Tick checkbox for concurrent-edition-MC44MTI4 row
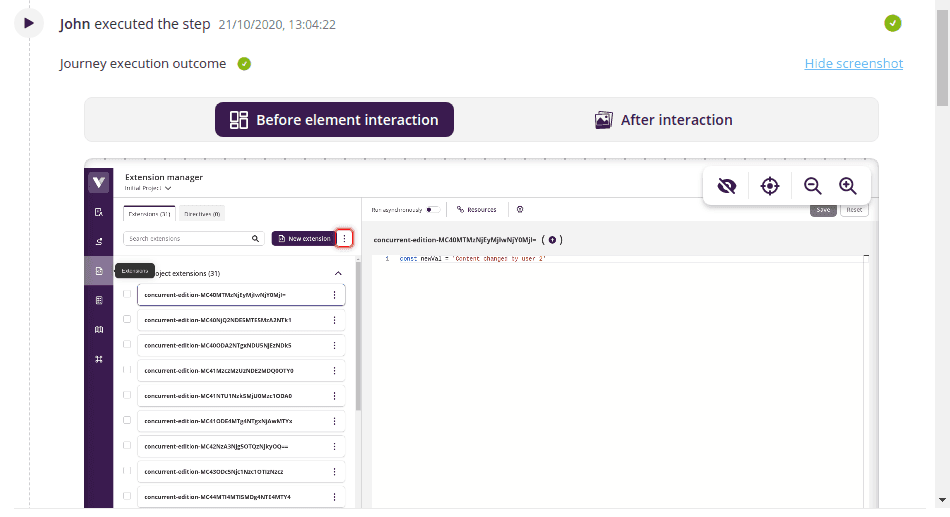This screenshot has width=950, height=517. [127, 496]
